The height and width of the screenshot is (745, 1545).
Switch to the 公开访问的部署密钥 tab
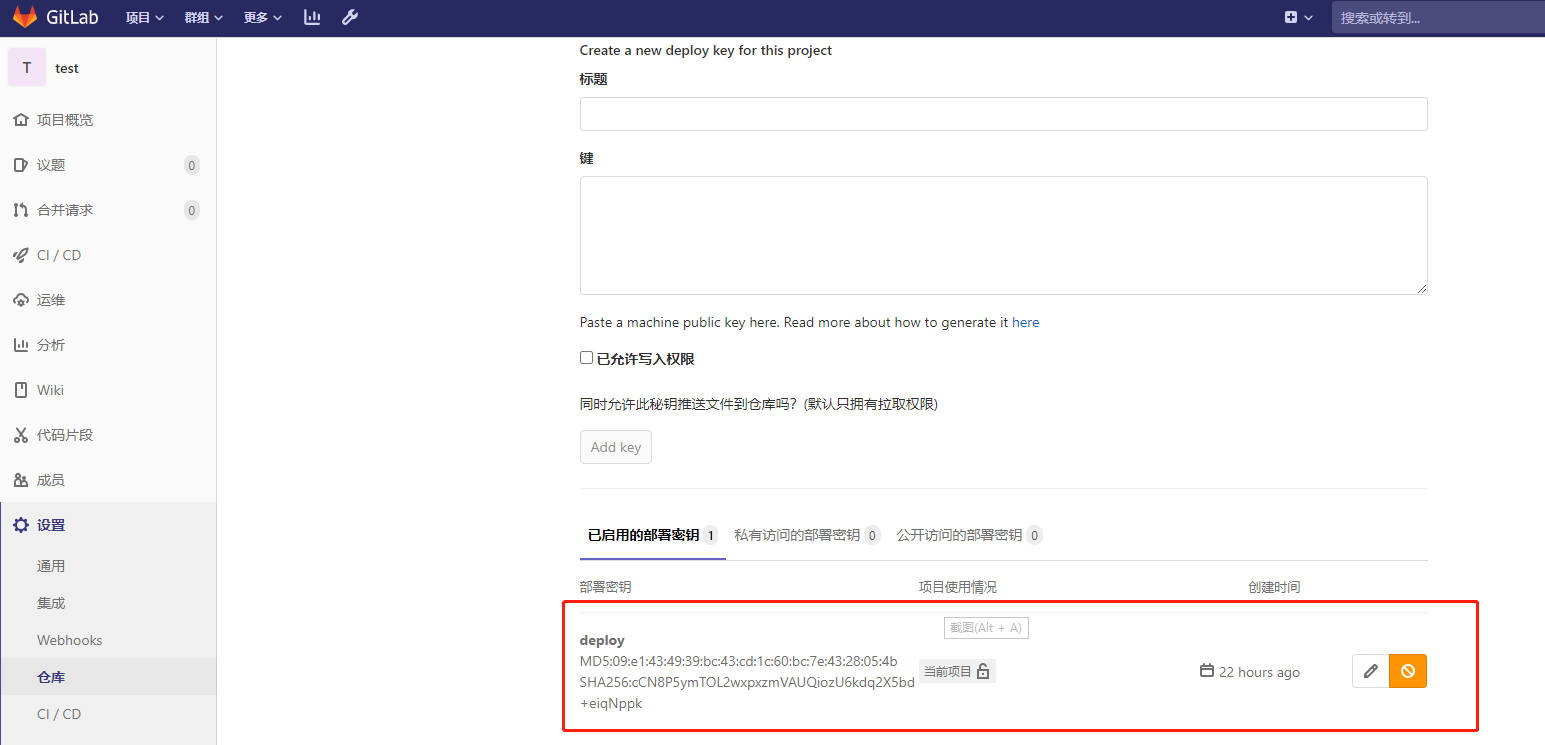[969, 535]
